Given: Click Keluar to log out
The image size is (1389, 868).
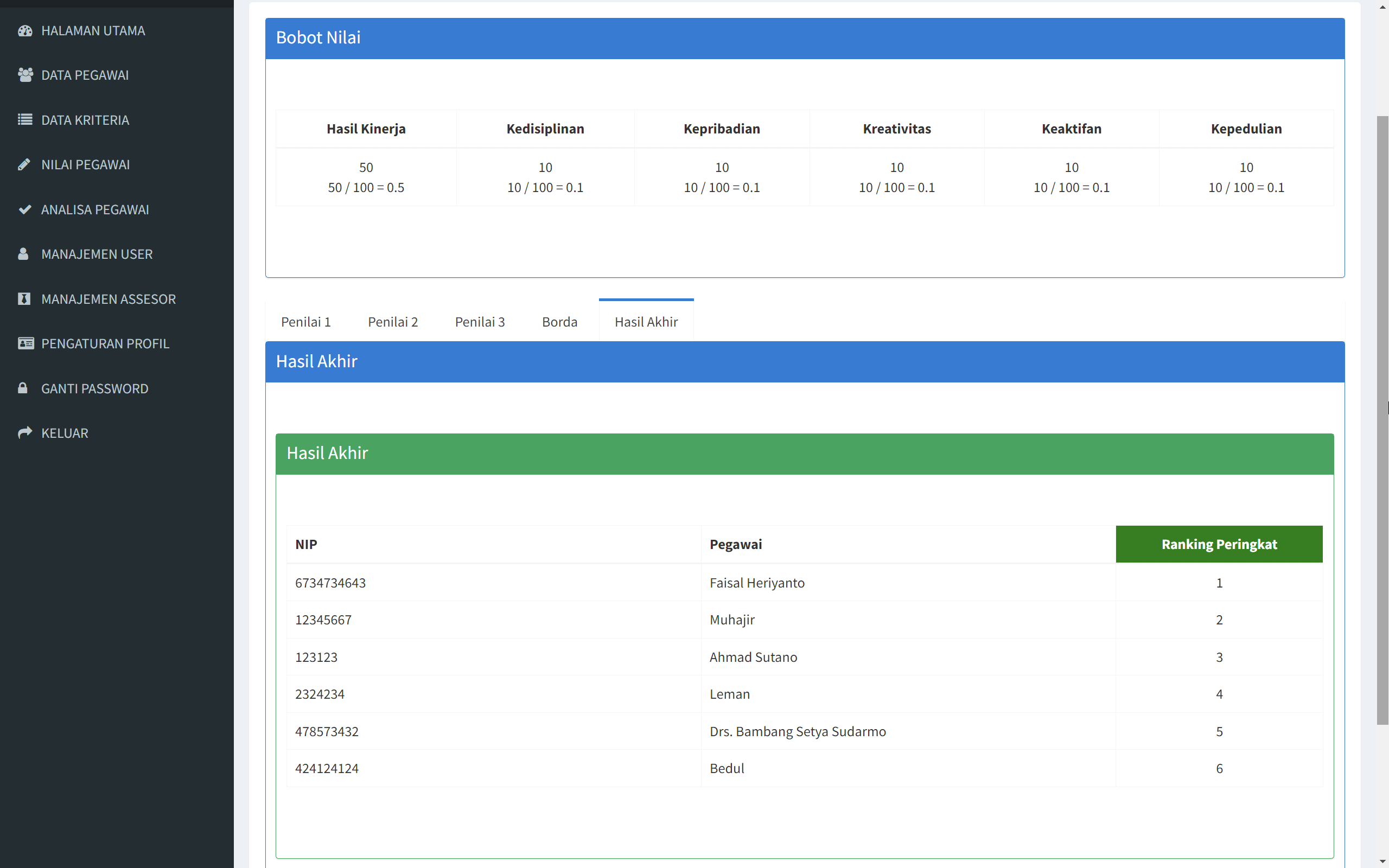Looking at the screenshot, I should coord(63,432).
